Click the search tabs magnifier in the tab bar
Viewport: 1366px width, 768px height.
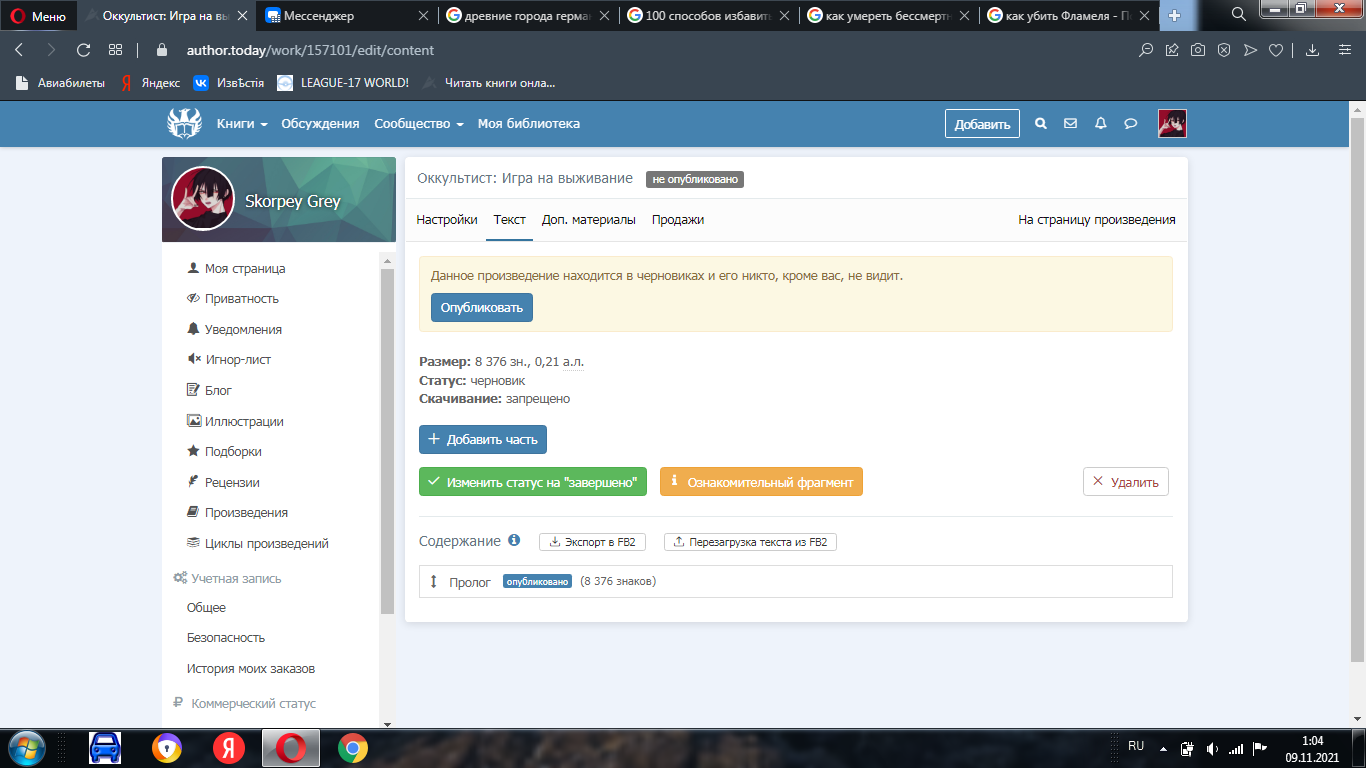pyautogui.click(x=1239, y=15)
